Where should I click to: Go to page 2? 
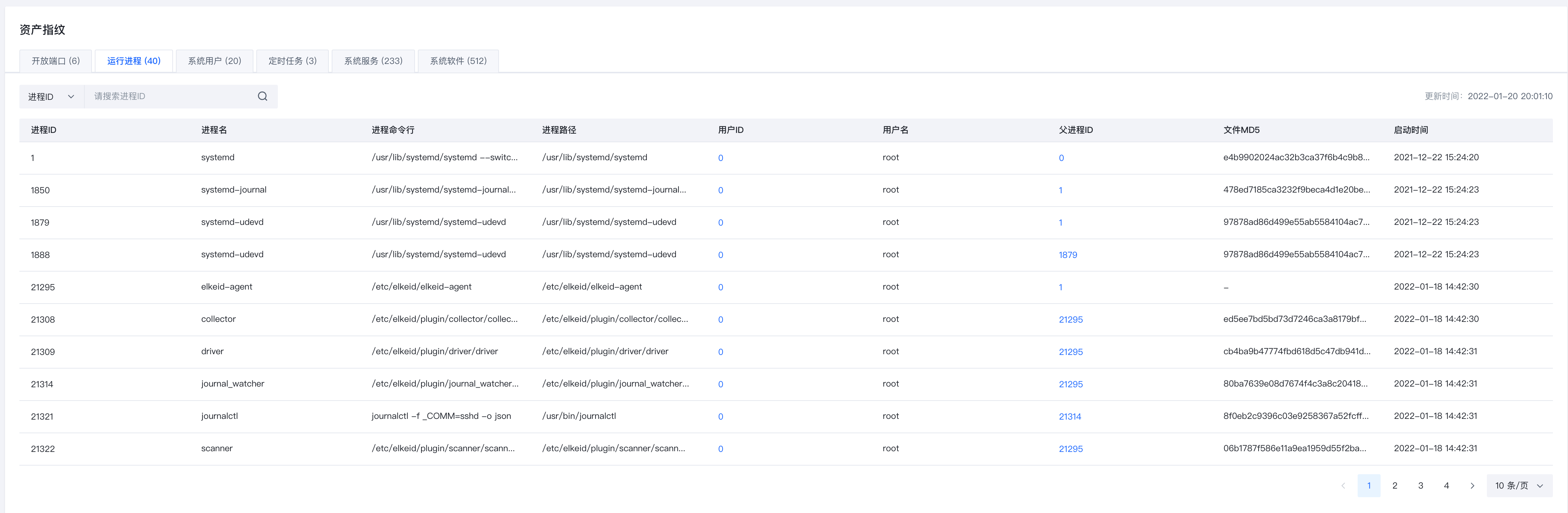tap(1395, 486)
